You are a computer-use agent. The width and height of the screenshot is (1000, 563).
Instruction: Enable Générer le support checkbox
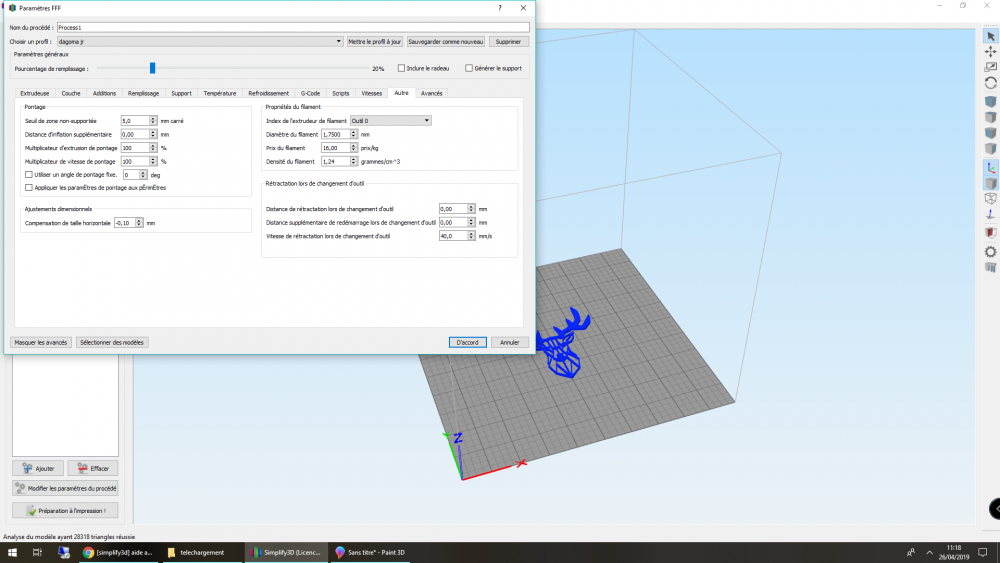[469, 68]
